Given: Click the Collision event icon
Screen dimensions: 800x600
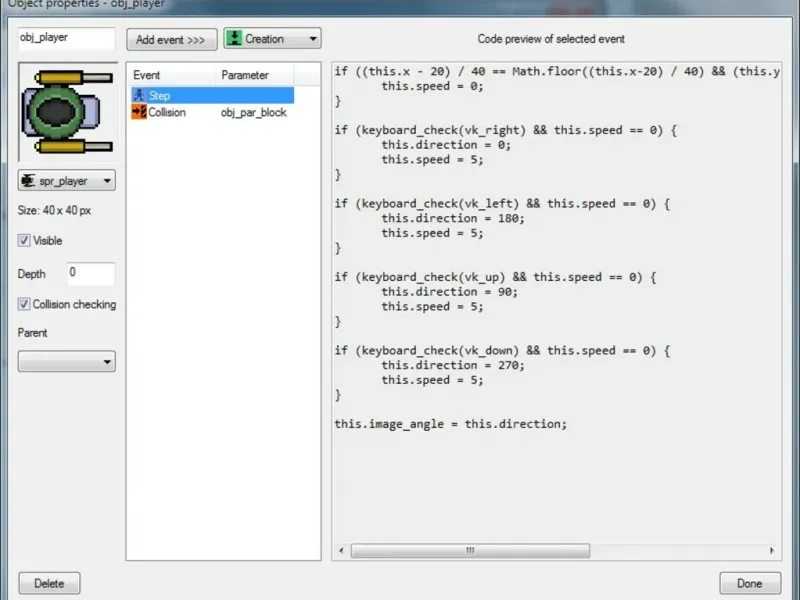Looking at the screenshot, I should point(139,112).
